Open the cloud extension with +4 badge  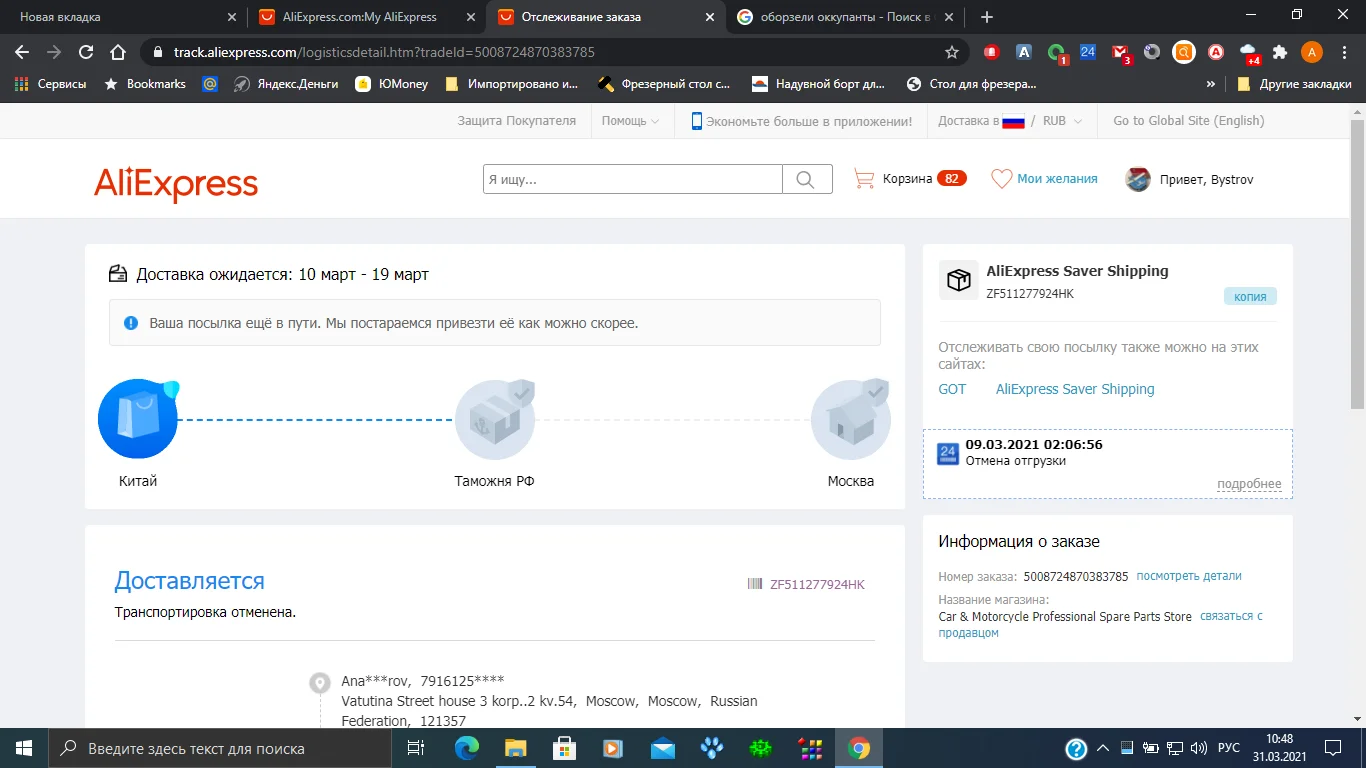click(x=1248, y=52)
